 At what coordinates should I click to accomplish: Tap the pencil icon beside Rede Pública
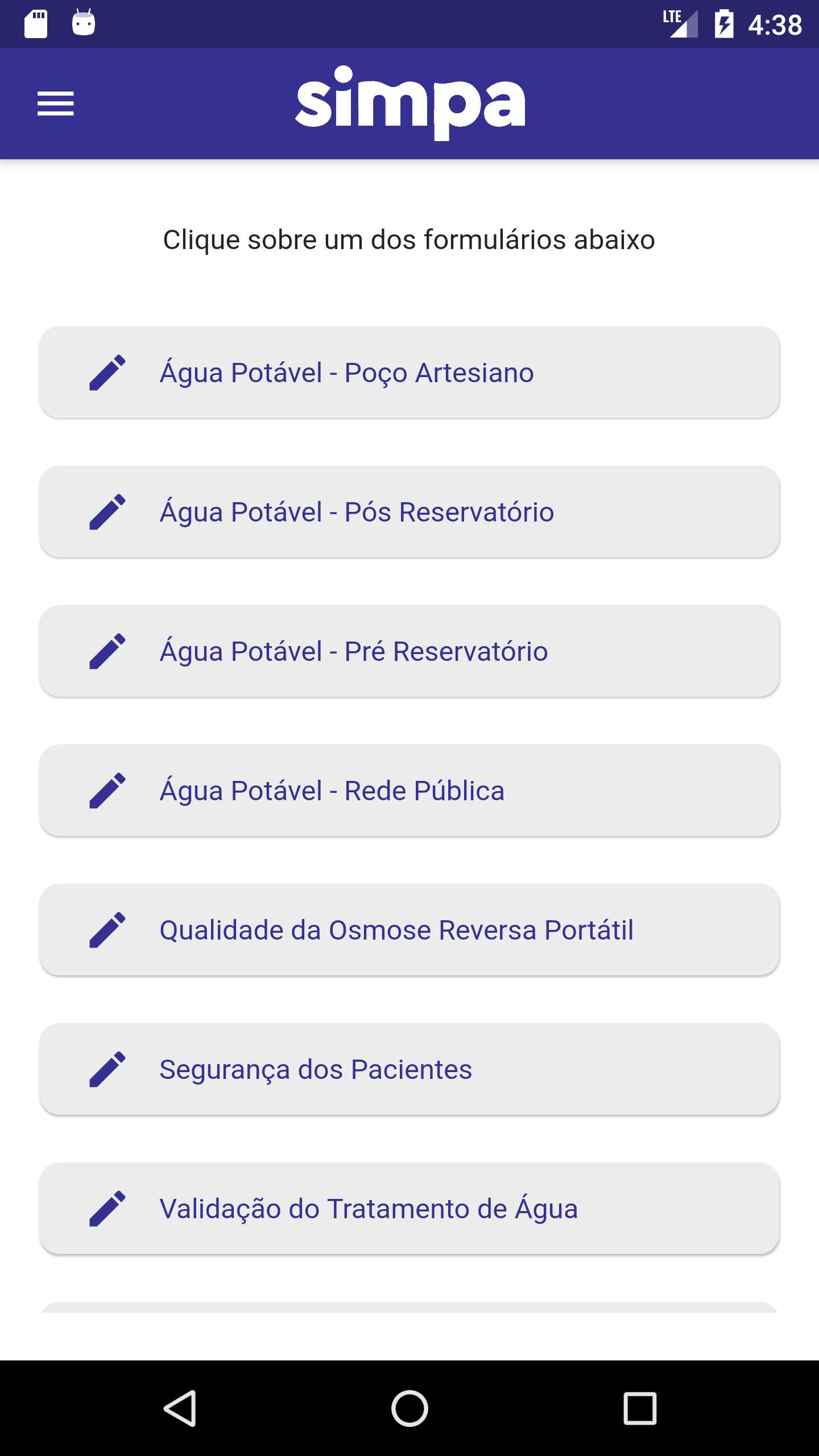(x=107, y=791)
